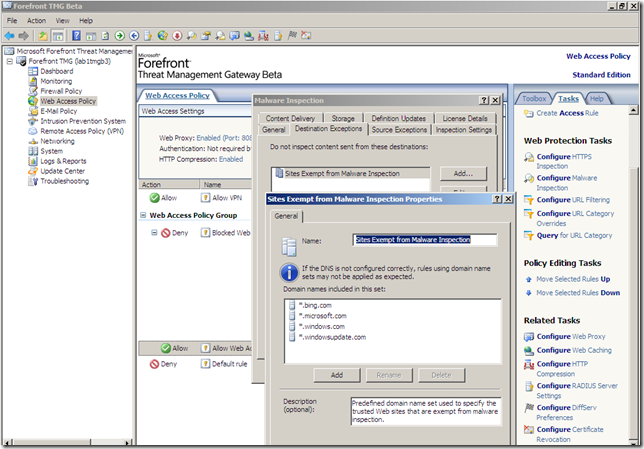This screenshot has width=644, height=449.
Task: Select Networking in the console tree
Action: pyautogui.click(x=58, y=141)
